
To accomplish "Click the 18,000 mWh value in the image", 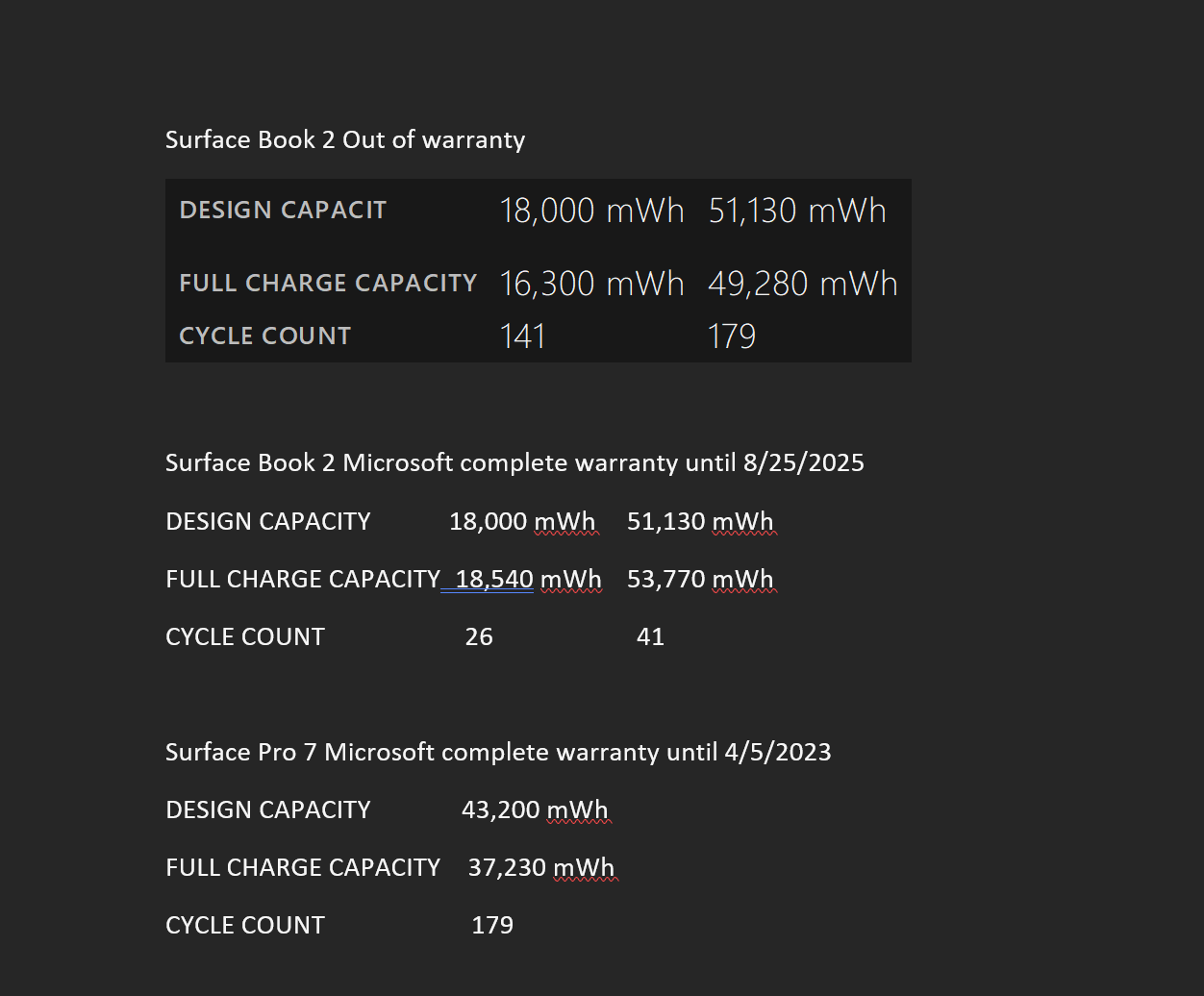I will (591, 211).
